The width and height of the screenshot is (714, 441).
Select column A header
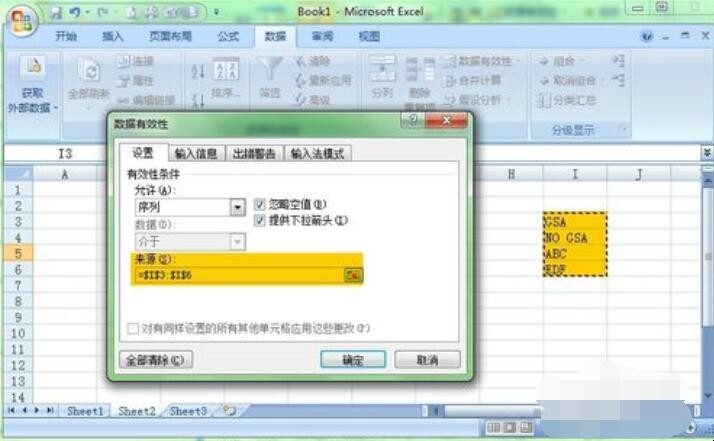(x=65, y=174)
